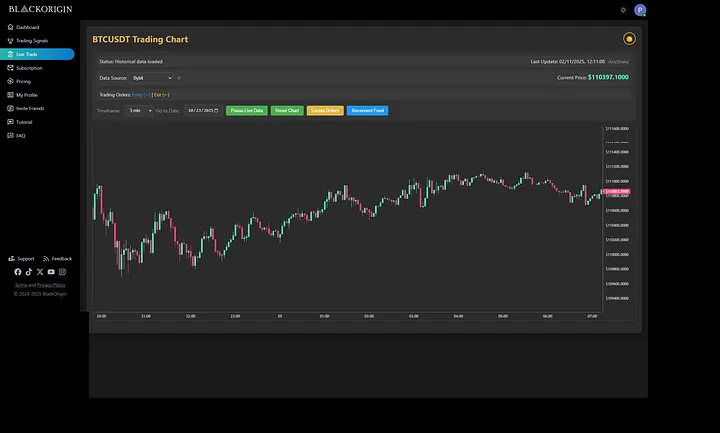This screenshot has height=433, width=720.
Task: Click the Reconnect Feed button
Action: 367,110
